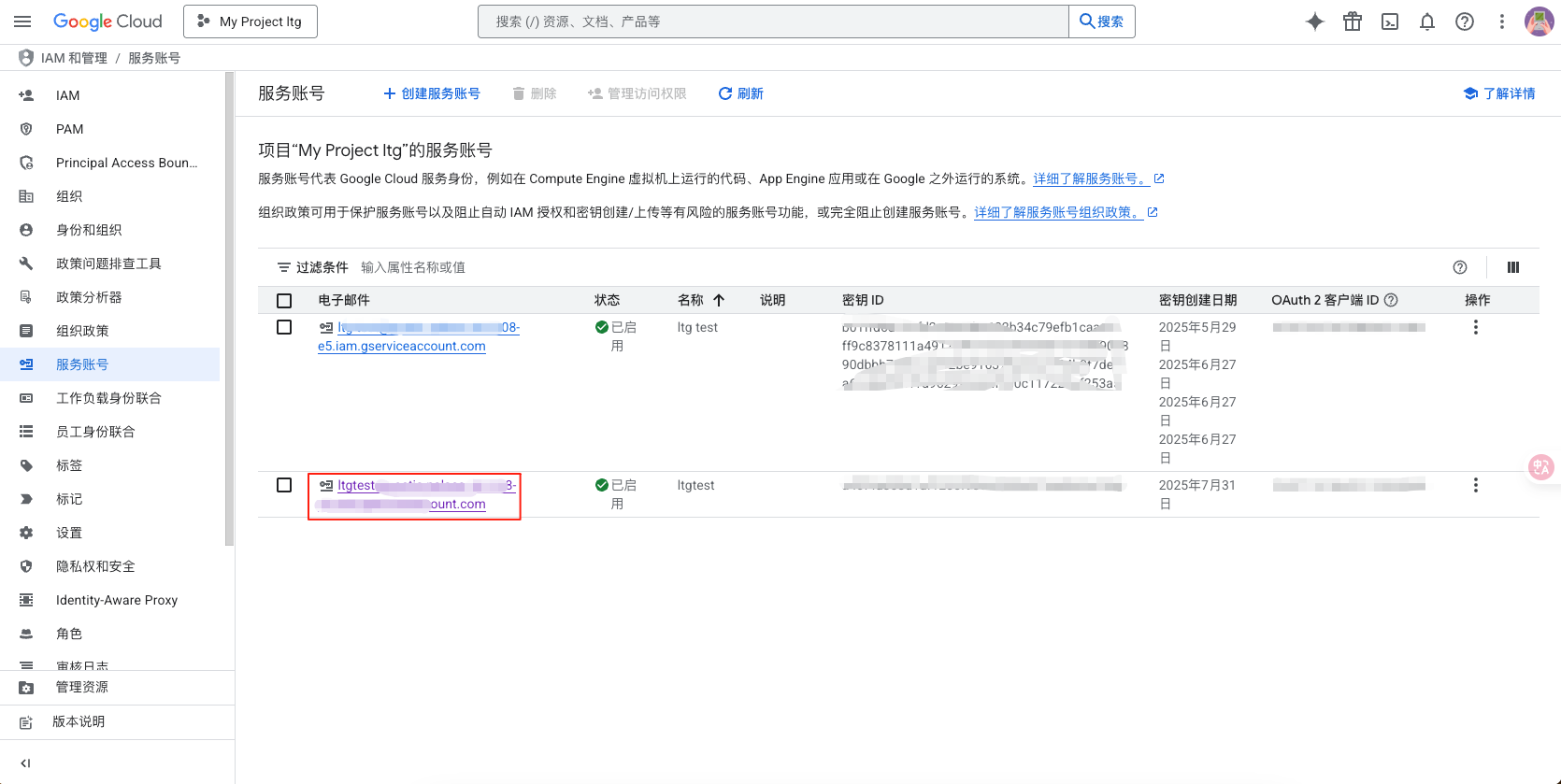Click 创建服务账号 button
Screen dimensions: 1561x784
click(432, 93)
